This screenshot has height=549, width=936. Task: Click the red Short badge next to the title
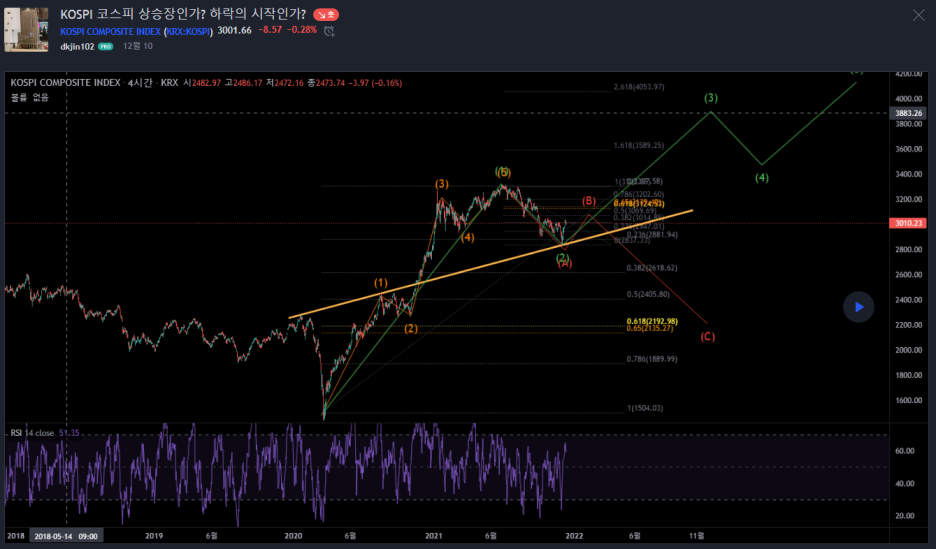[326, 14]
